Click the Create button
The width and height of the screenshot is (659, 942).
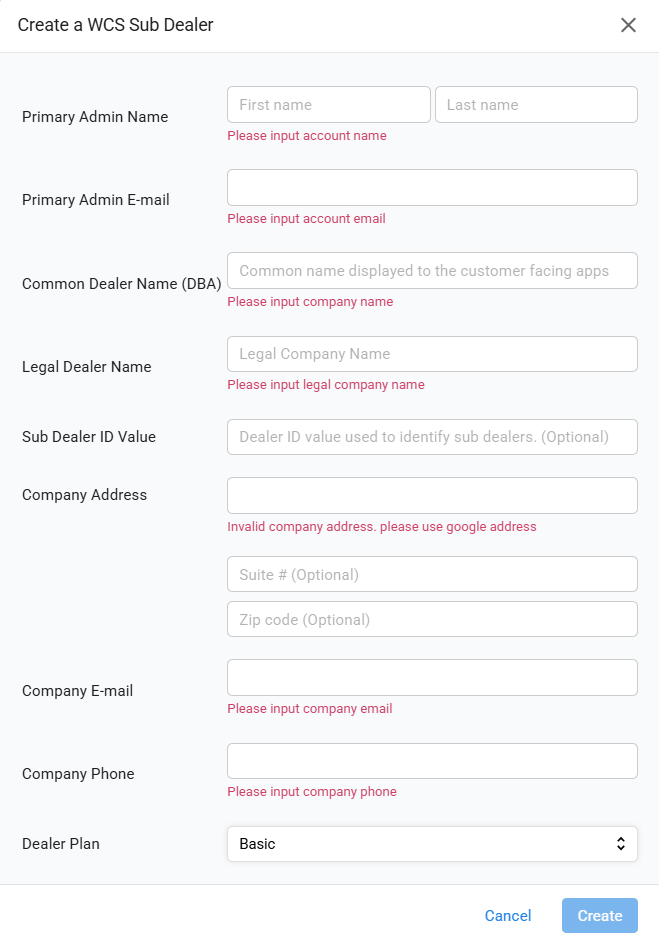pos(600,916)
